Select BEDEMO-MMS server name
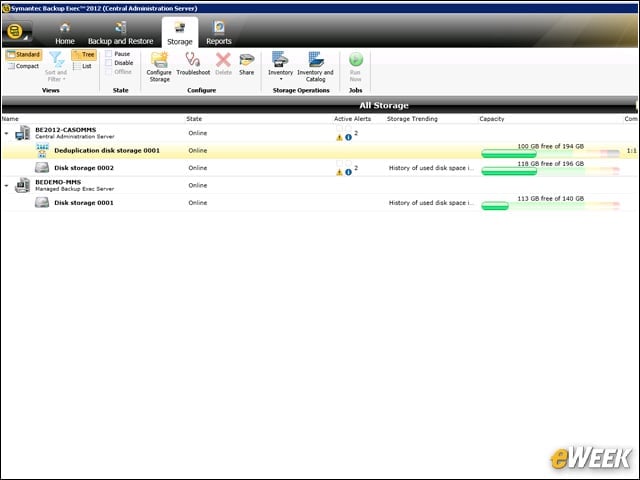This screenshot has height=480, width=640. coord(58,182)
